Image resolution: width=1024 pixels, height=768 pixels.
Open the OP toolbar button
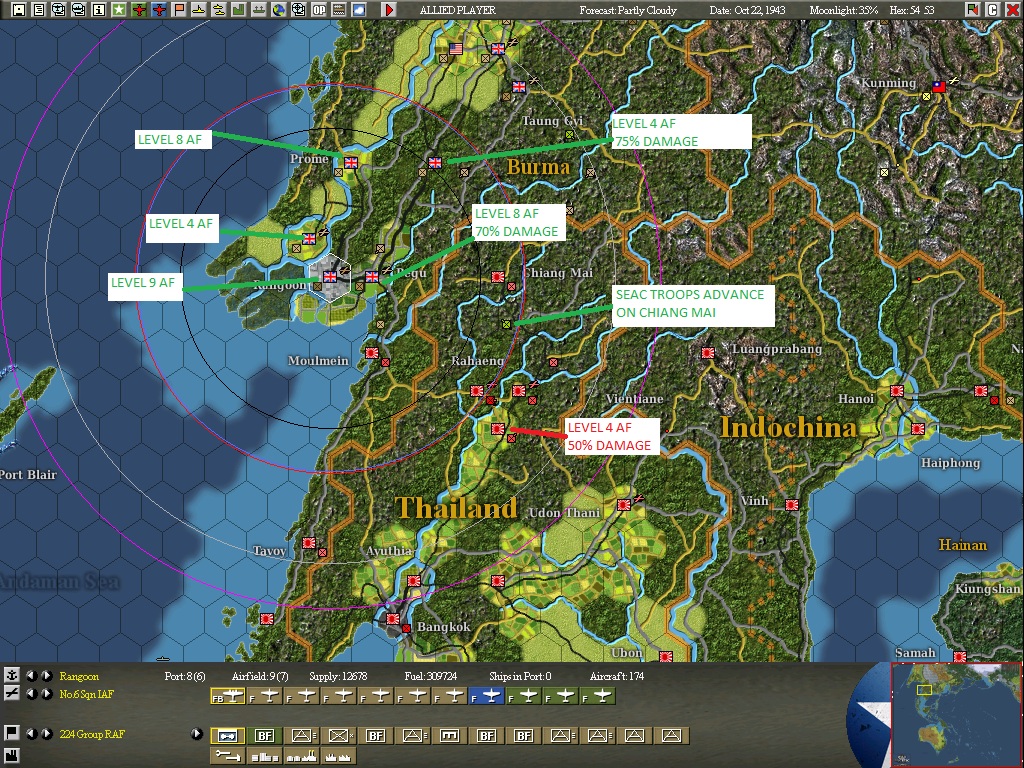319,10
